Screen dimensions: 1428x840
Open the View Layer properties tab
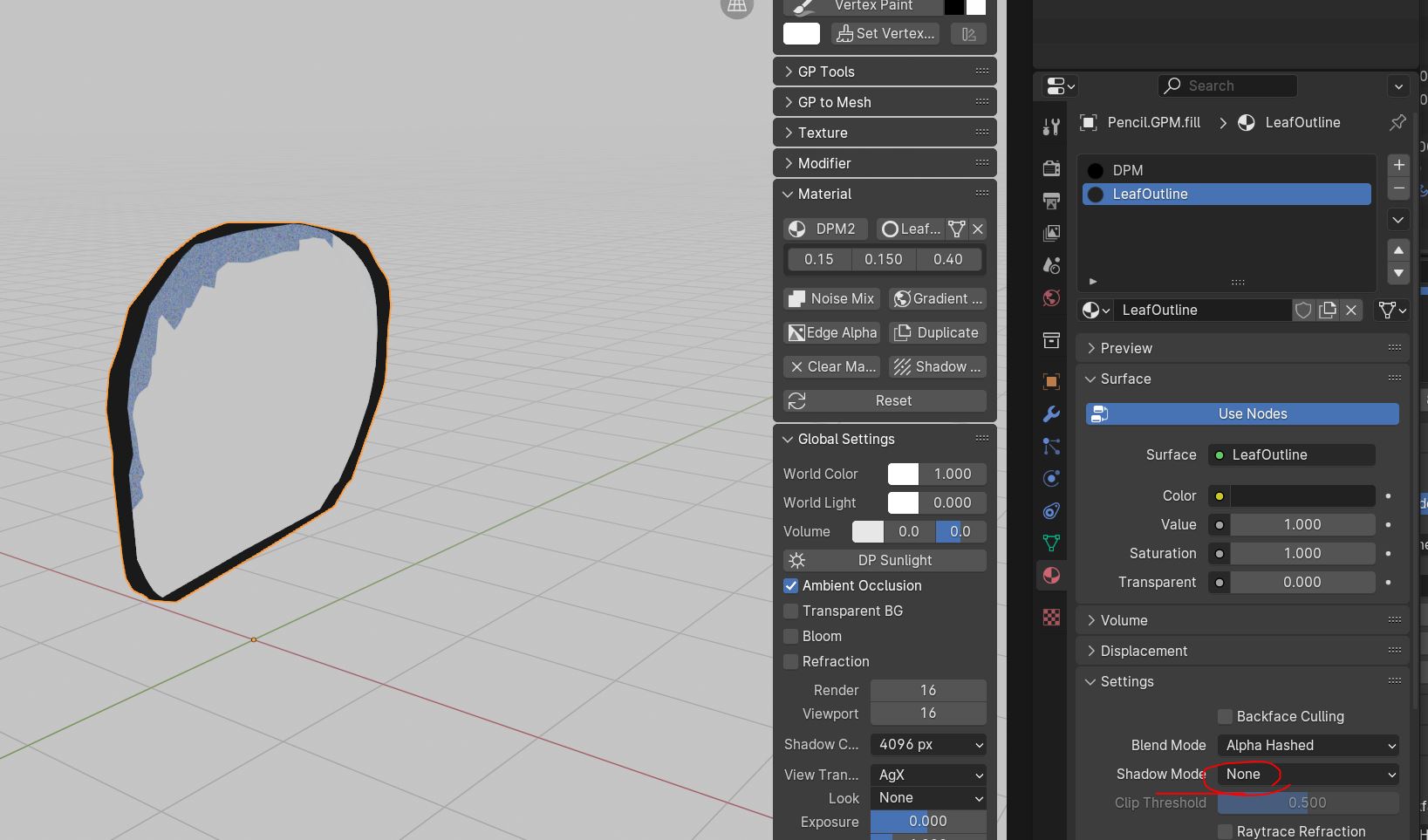pos(1051,233)
